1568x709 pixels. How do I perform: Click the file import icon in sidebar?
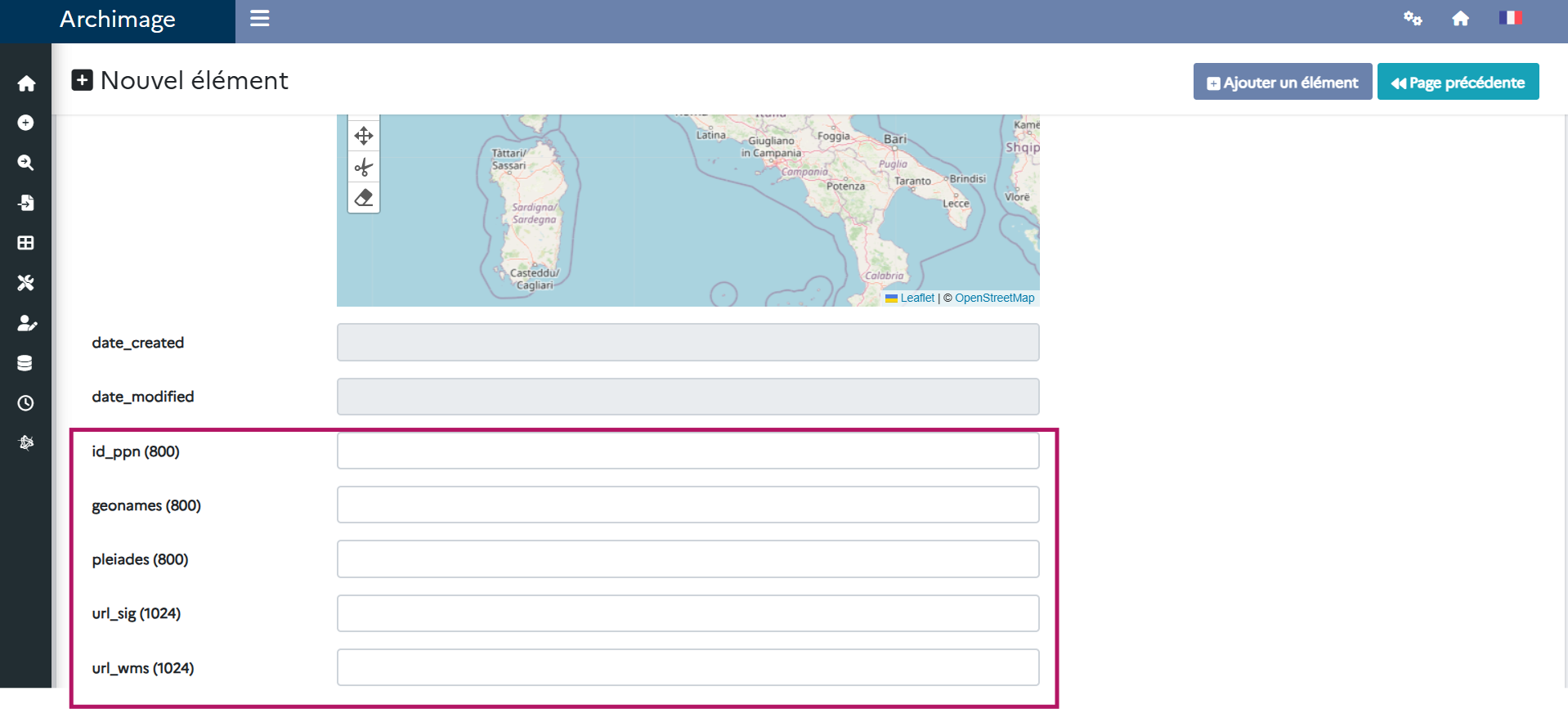click(x=26, y=203)
